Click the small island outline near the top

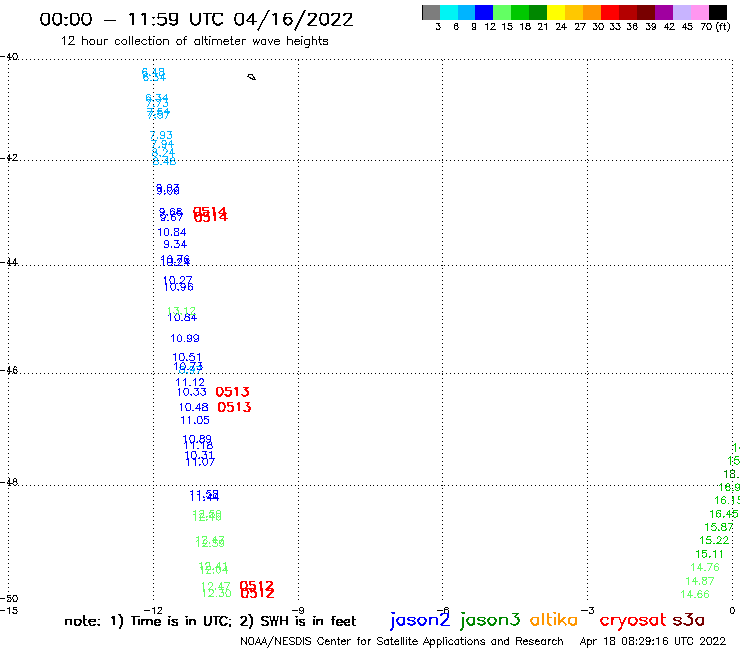(252, 77)
